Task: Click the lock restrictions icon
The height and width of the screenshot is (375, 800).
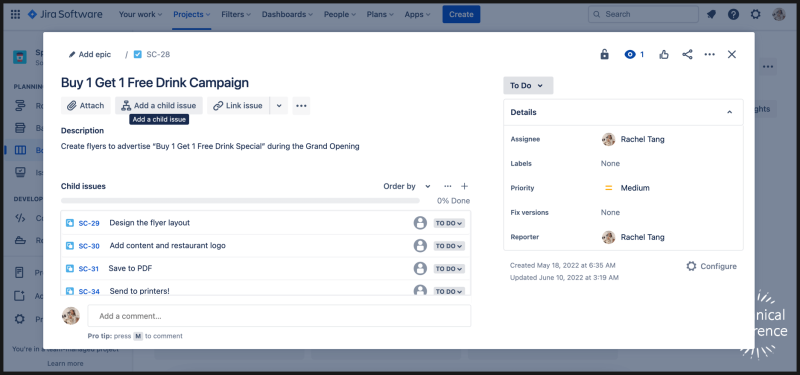Action: pyautogui.click(x=605, y=54)
